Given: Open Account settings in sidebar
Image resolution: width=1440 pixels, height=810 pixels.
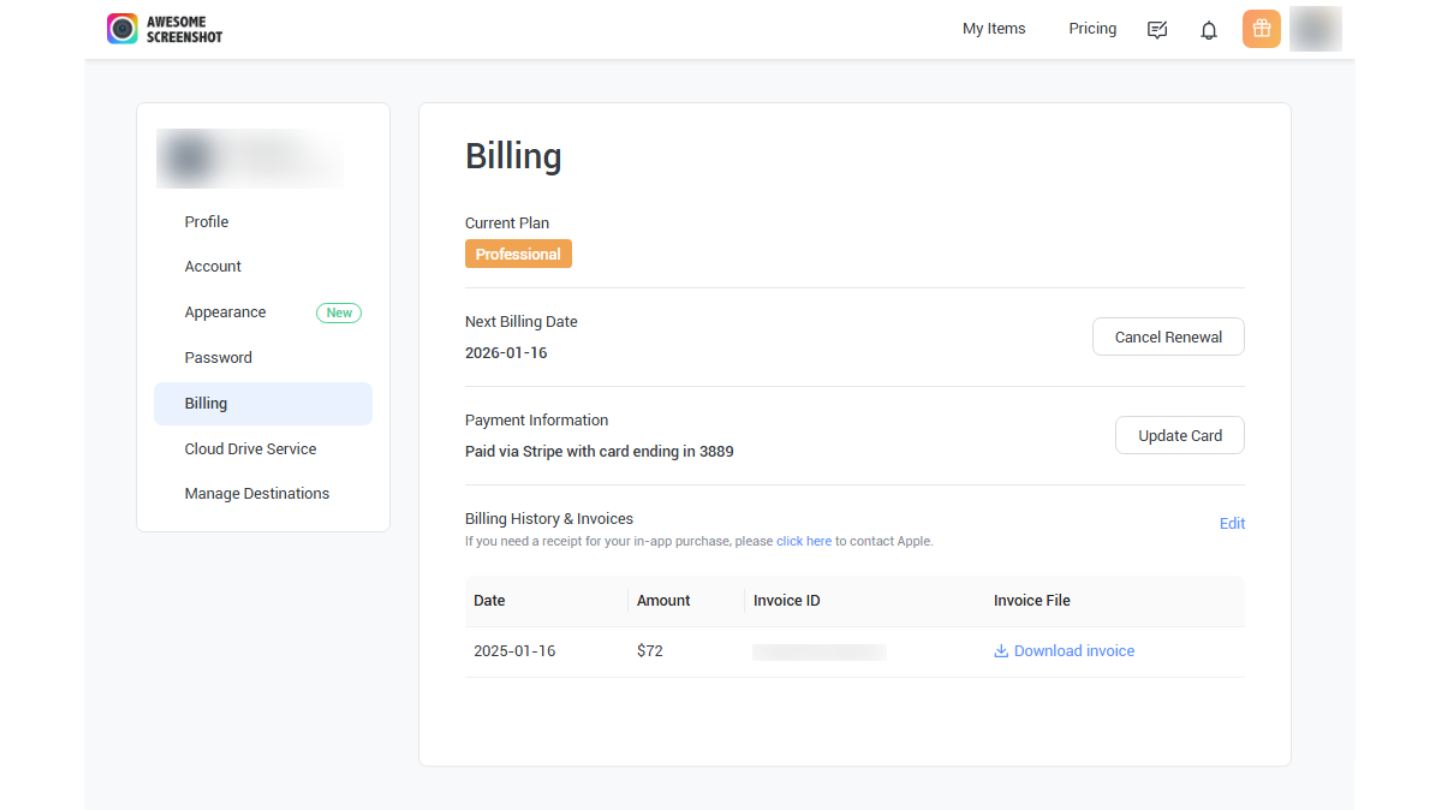Looking at the screenshot, I should pos(213,267).
